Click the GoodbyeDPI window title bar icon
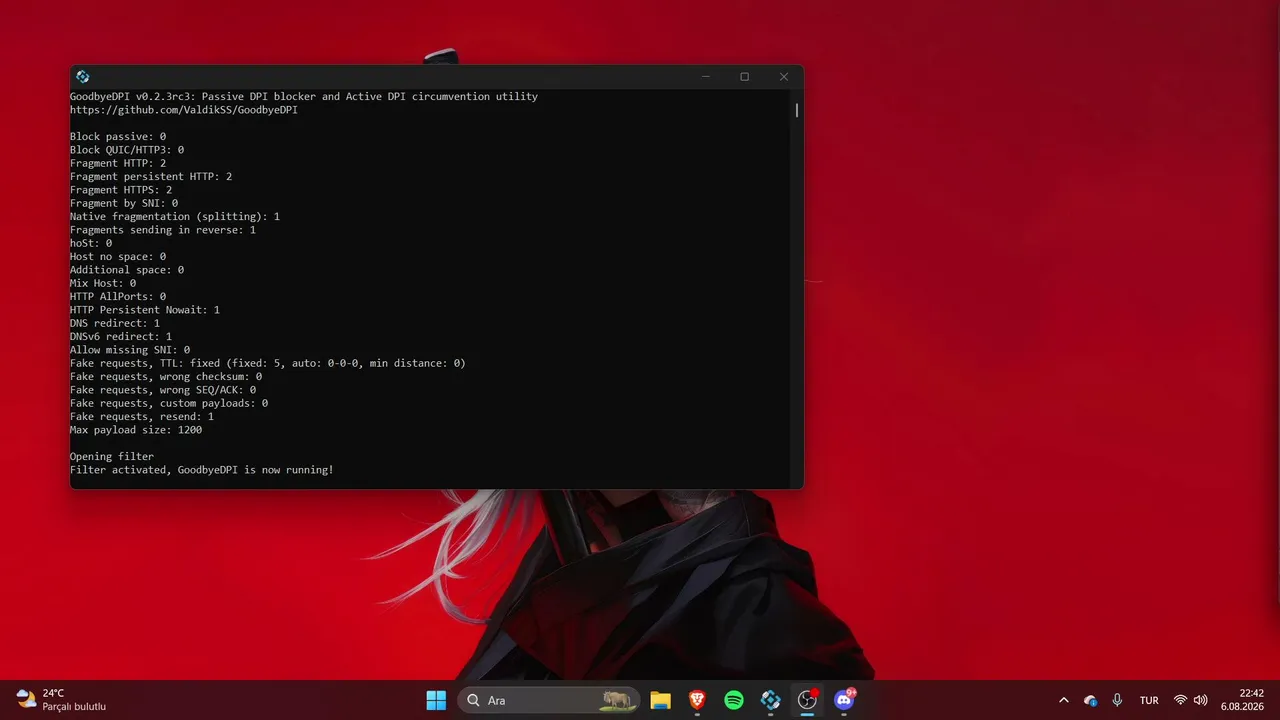 [x=82, y=77]
